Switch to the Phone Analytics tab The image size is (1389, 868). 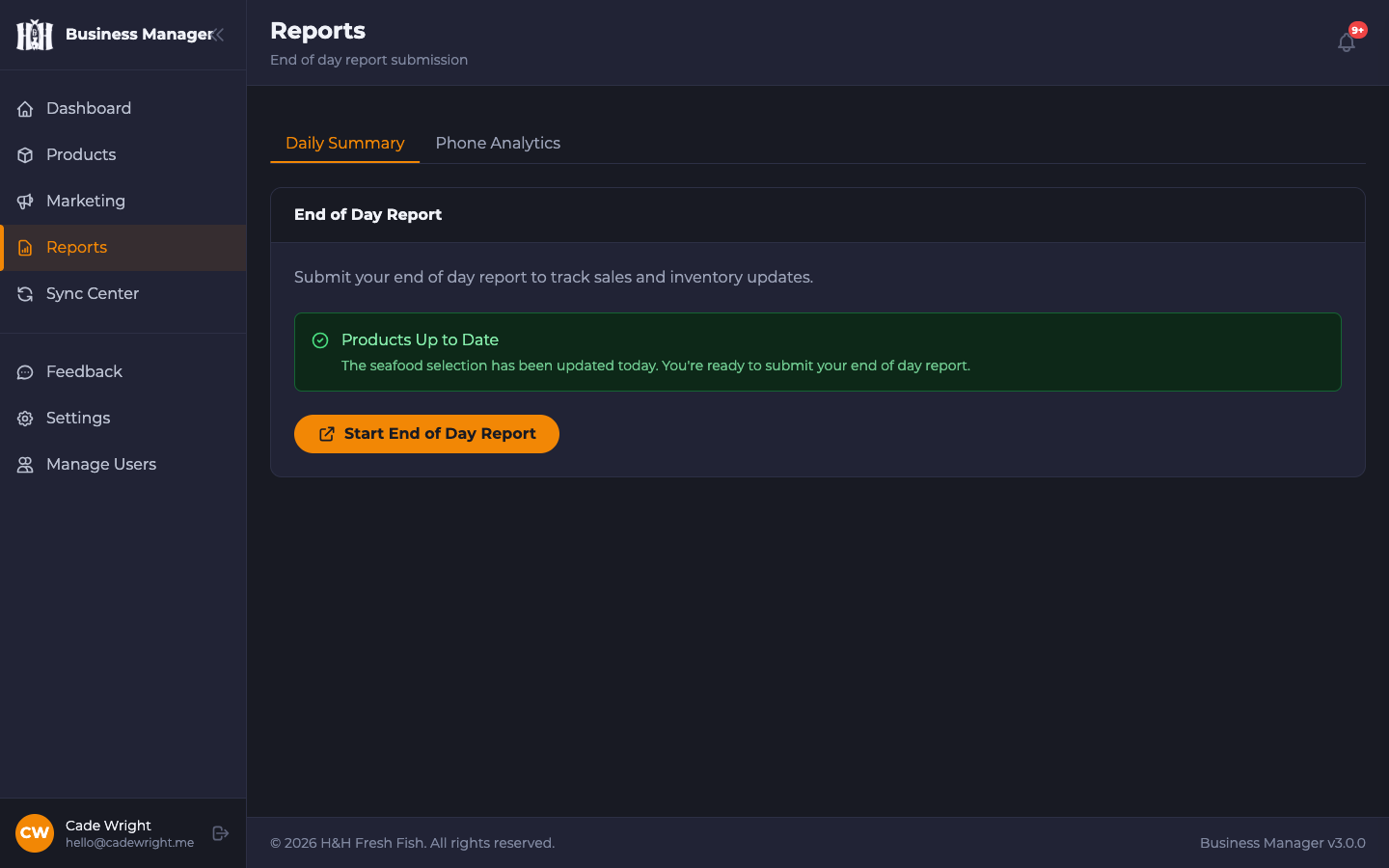[x=498, y=143]
